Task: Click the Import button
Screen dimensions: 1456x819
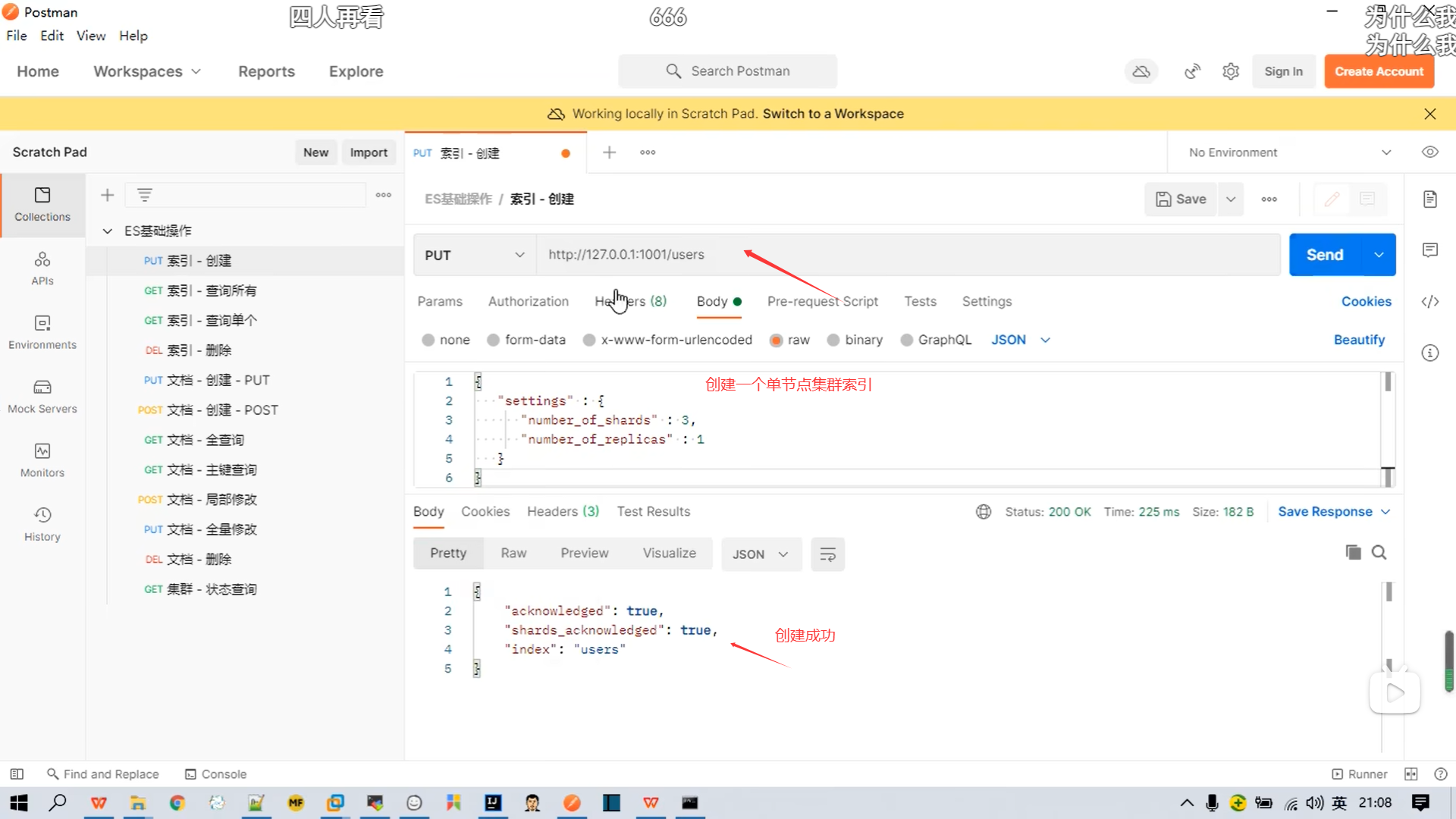Action: click(369, 152)
